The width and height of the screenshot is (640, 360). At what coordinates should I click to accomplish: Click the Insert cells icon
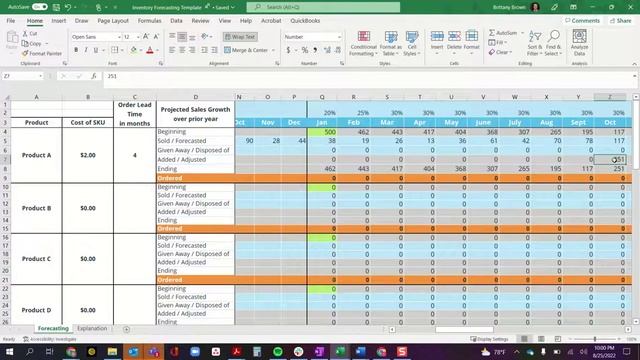(x=437, y=37)
